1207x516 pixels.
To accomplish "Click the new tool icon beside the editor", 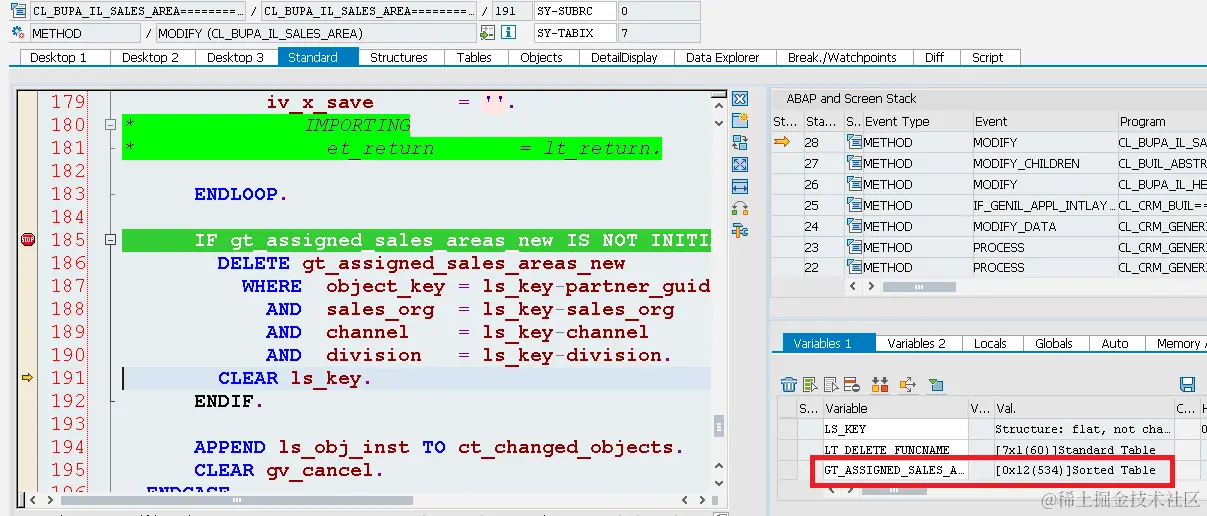I will point(740,121).
